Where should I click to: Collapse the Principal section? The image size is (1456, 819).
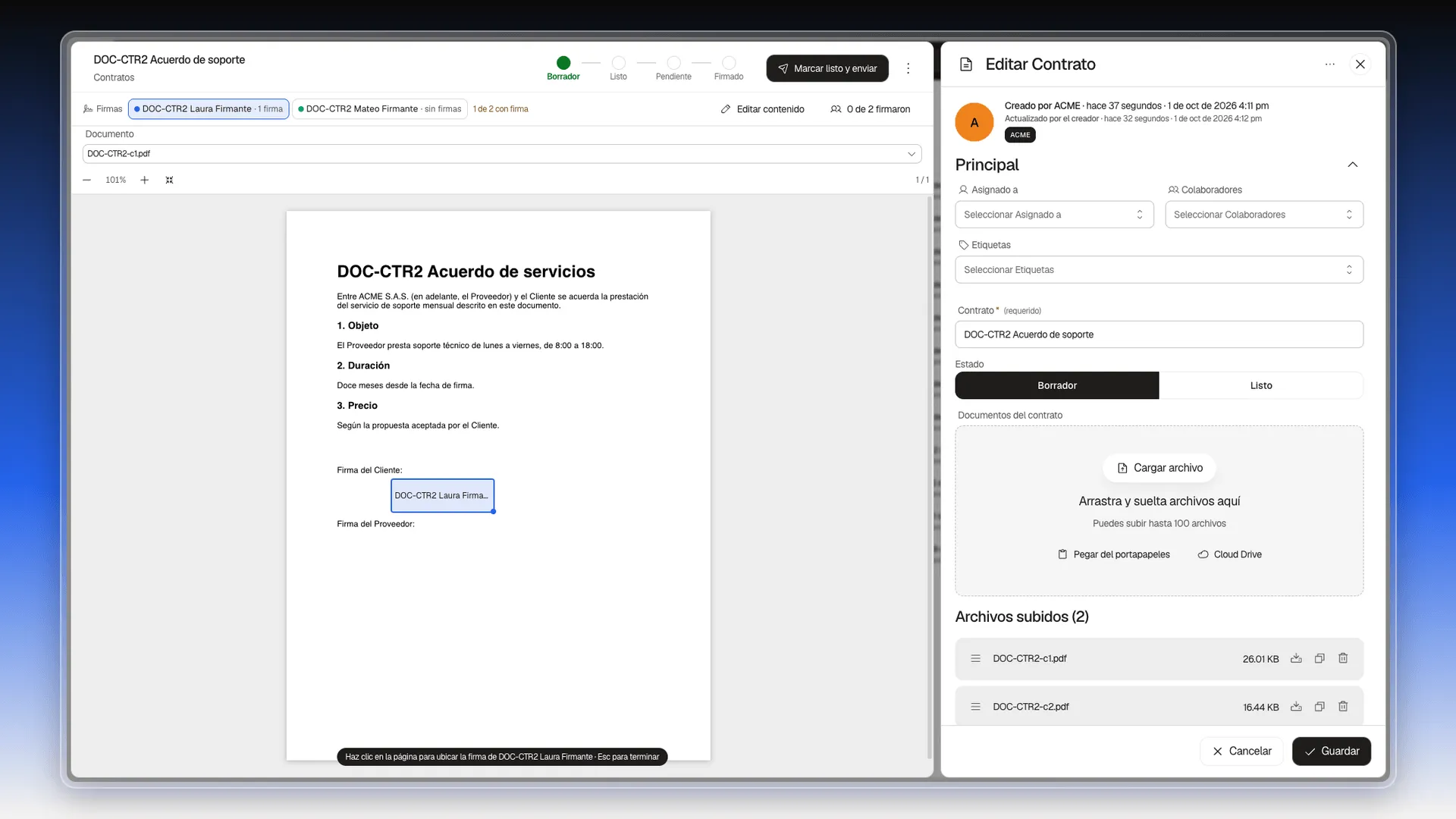[x=1353, y=165]
